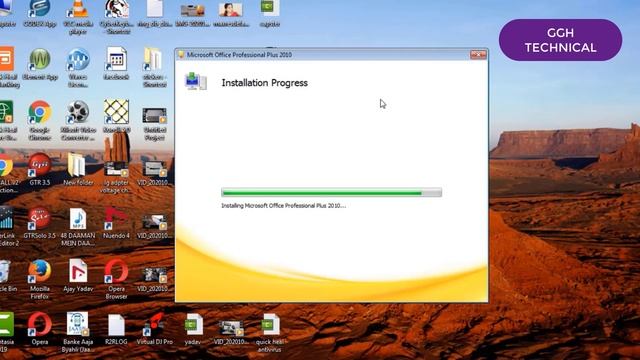Image resolution: width=640 pixels, height=360 pixels.
Task: Click the Installation Progress heading
Action: click(264, 83)
